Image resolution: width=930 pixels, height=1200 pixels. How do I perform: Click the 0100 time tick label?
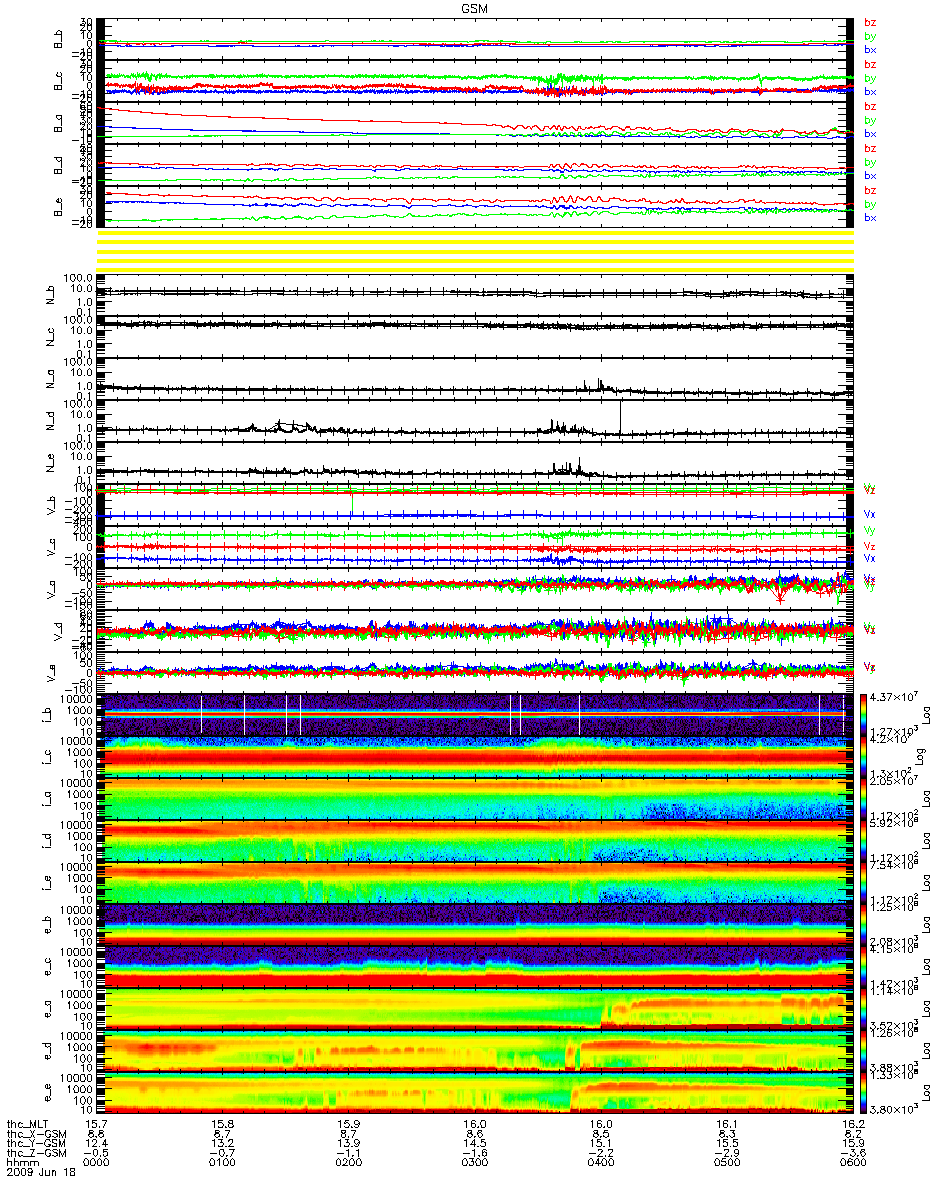pos(222,1162)
